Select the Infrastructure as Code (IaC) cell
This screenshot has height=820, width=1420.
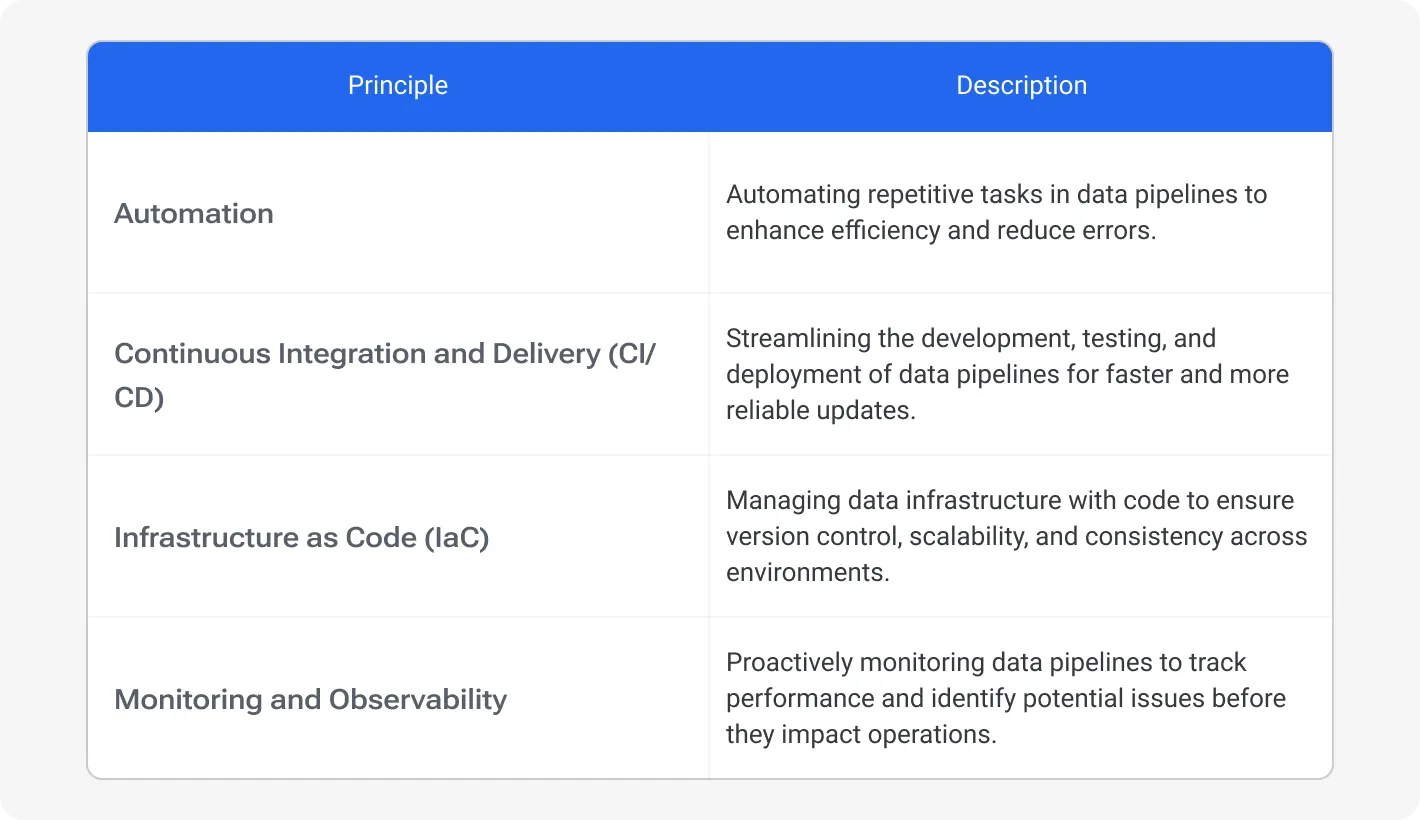(x=302, y=537)
